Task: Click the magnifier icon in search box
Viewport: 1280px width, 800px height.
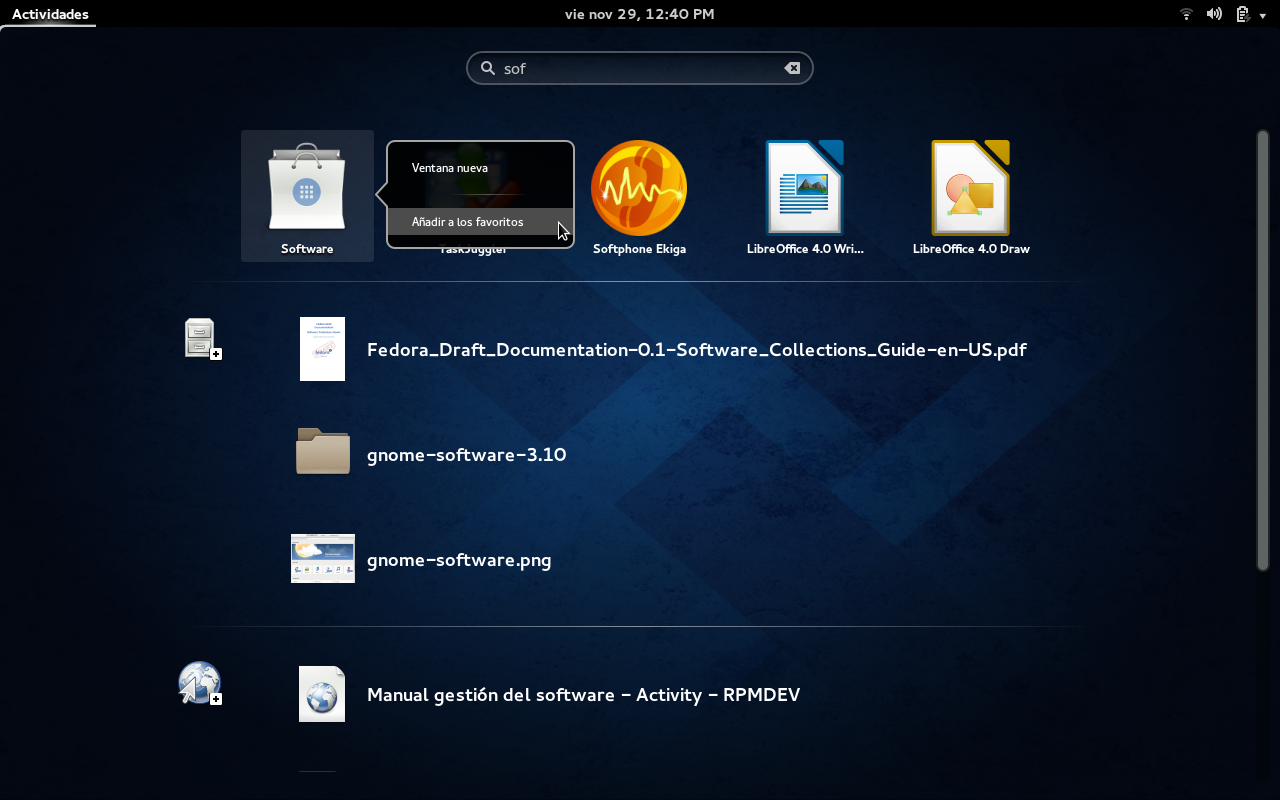Action: click(x=488, y=68)
